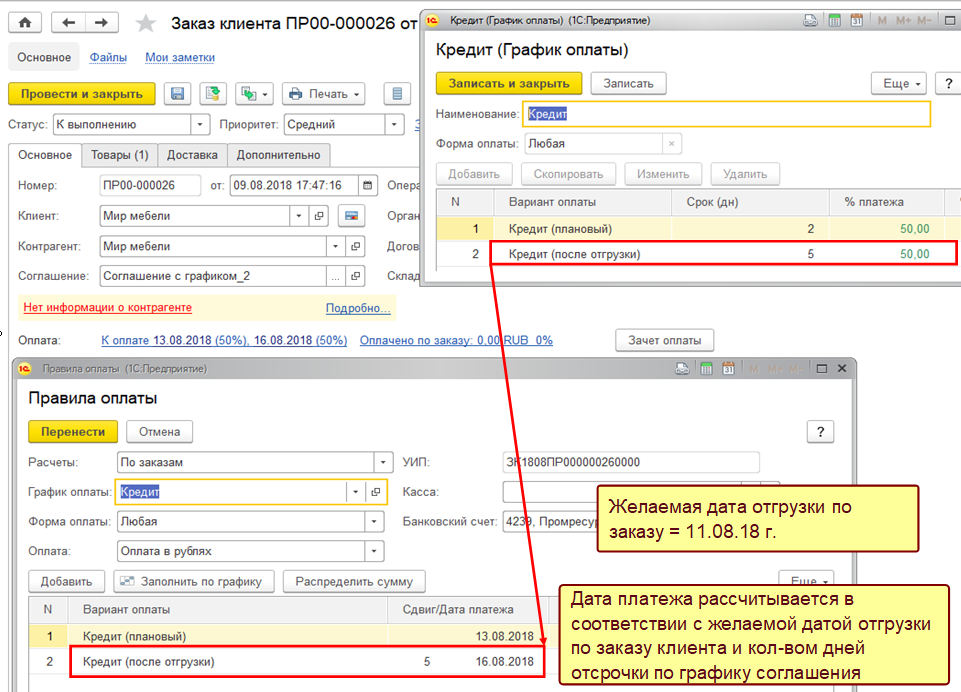Image resolution: width=961 pixels, height=692 pixels.
Task: Expand the Приоритет dropdown
Action: click(394, 124)
